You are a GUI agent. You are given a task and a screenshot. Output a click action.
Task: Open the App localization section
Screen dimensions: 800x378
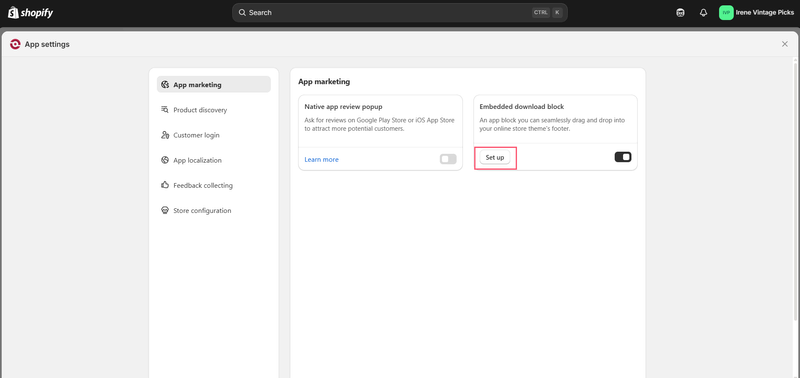click(214, 160)
